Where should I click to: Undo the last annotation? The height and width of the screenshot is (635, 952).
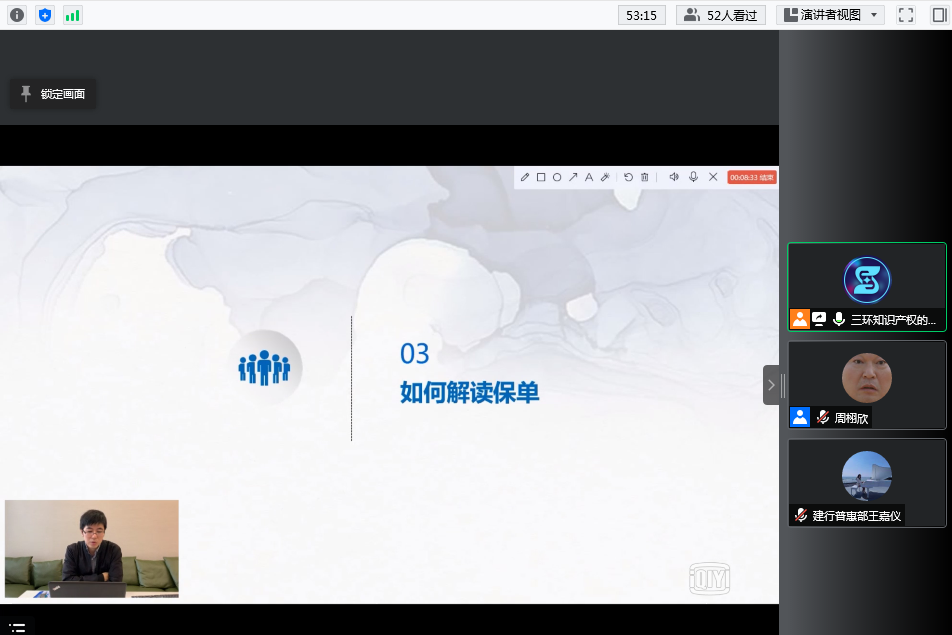(629, 177)
